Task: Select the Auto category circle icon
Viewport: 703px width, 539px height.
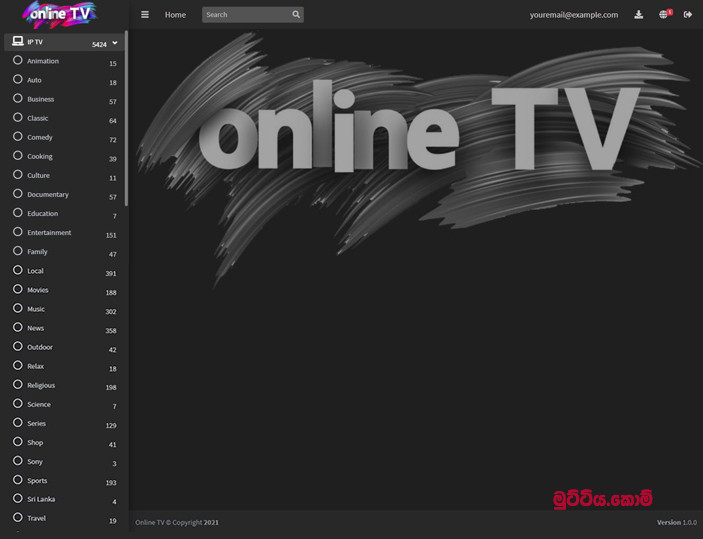Action: [x=17, y=79]
